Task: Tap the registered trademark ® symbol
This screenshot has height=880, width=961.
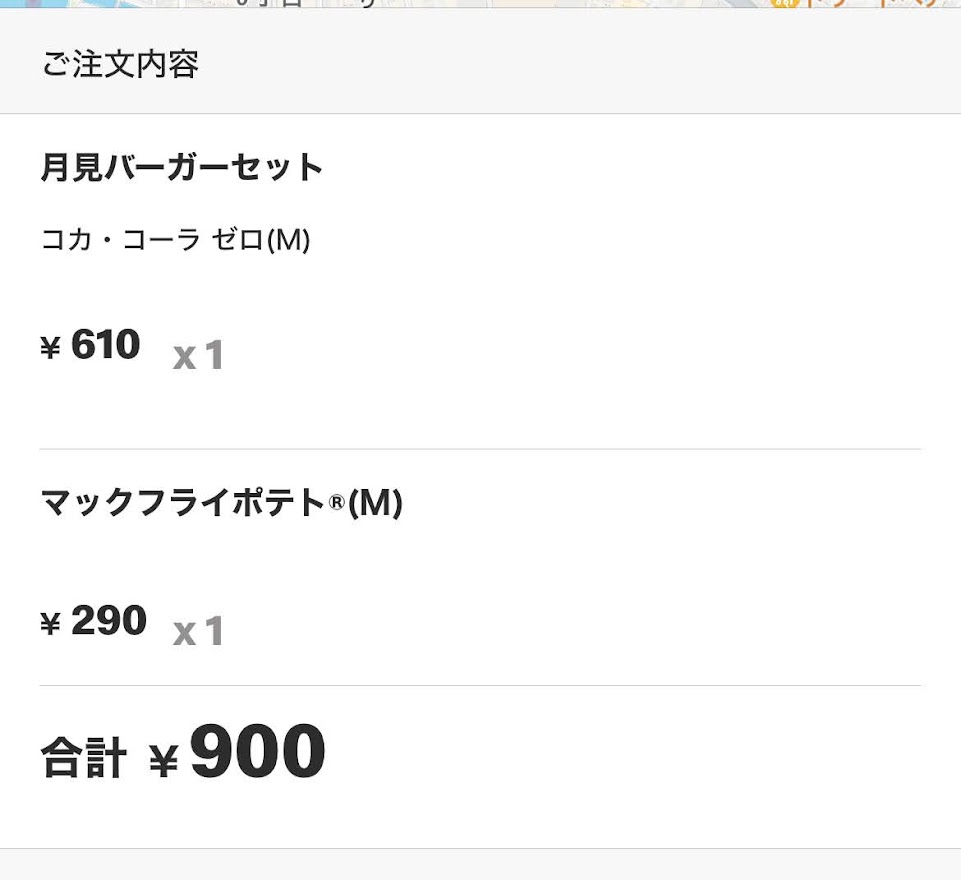Action: tap(336, 503)
